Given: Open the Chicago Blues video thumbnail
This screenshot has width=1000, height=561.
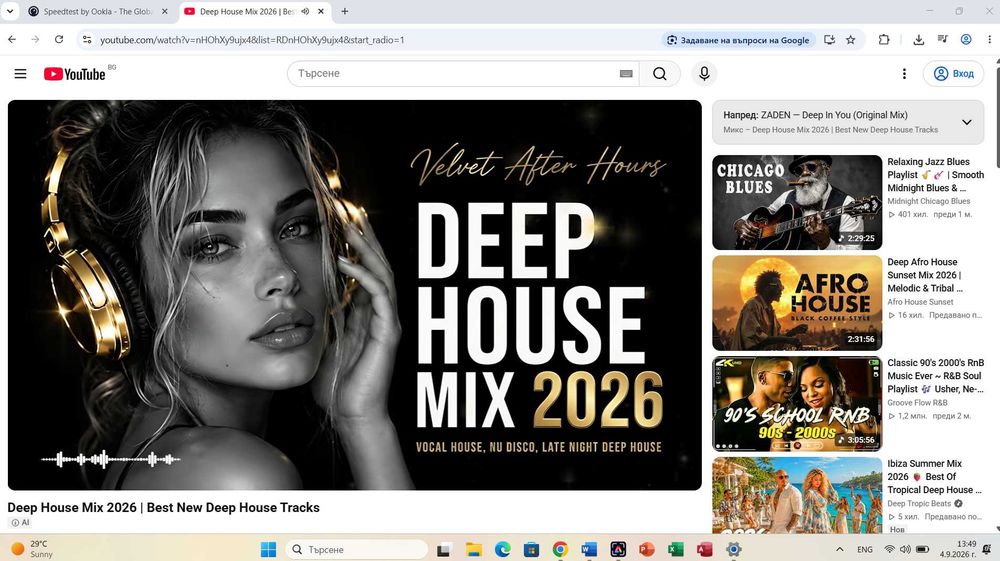Looking at the screenshot, I should [x=797, y=202].
